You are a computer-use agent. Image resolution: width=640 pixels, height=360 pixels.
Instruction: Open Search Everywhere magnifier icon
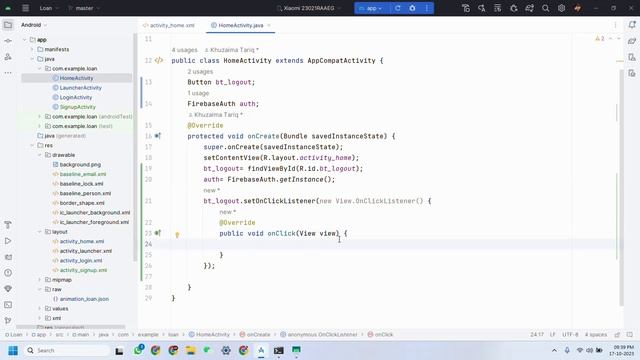545,8
